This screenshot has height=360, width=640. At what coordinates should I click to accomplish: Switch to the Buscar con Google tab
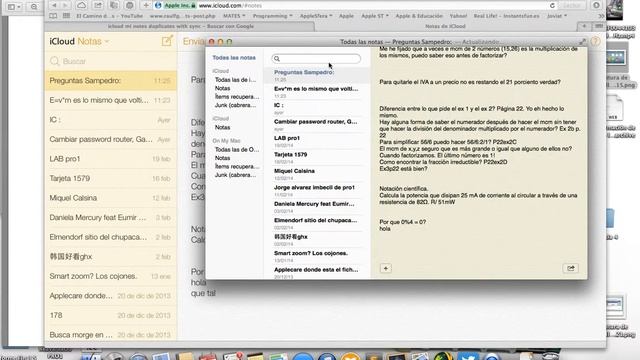[x=180, y=26]
